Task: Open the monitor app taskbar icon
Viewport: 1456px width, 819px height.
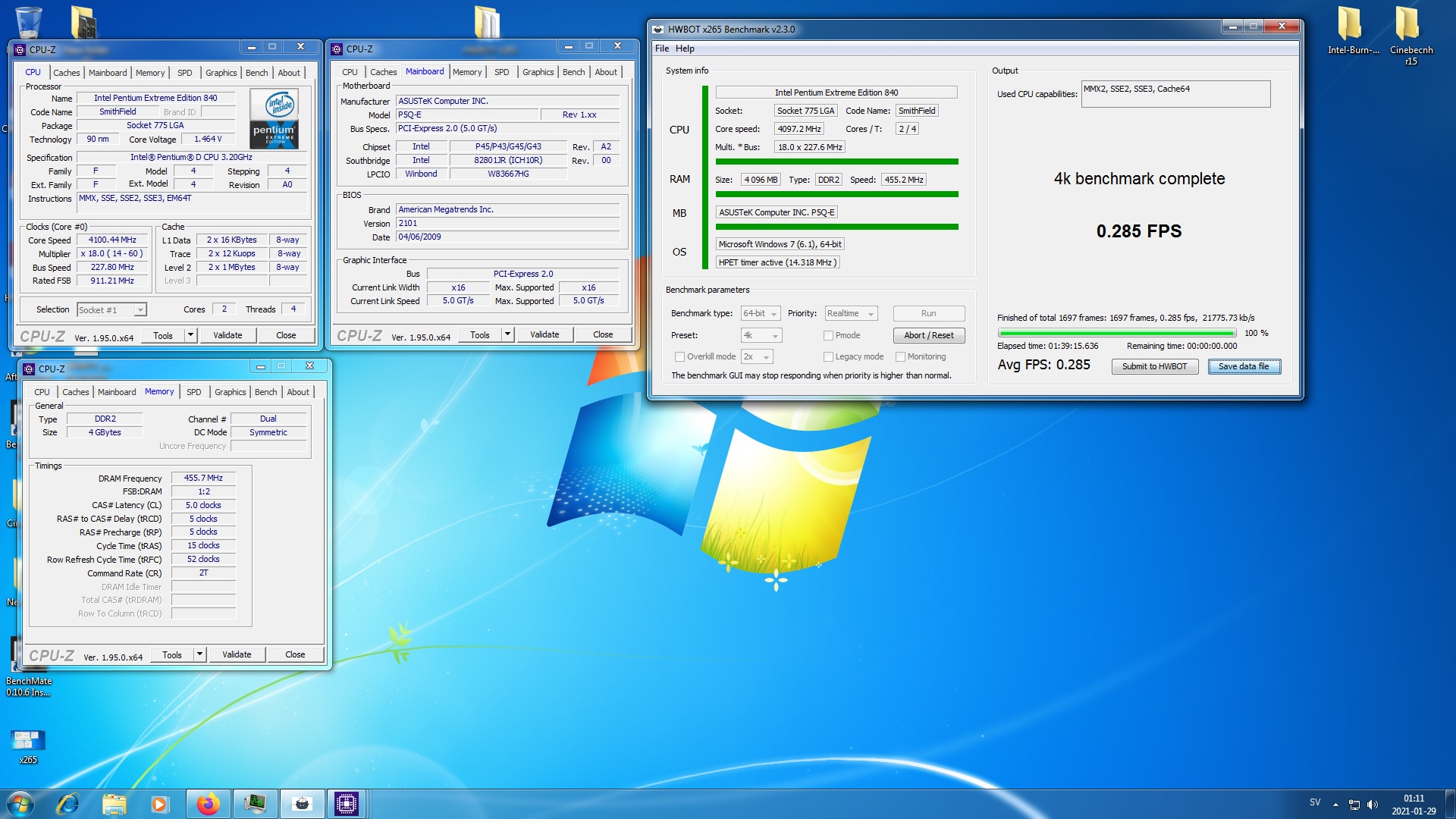Action: (x=255, y=804)
